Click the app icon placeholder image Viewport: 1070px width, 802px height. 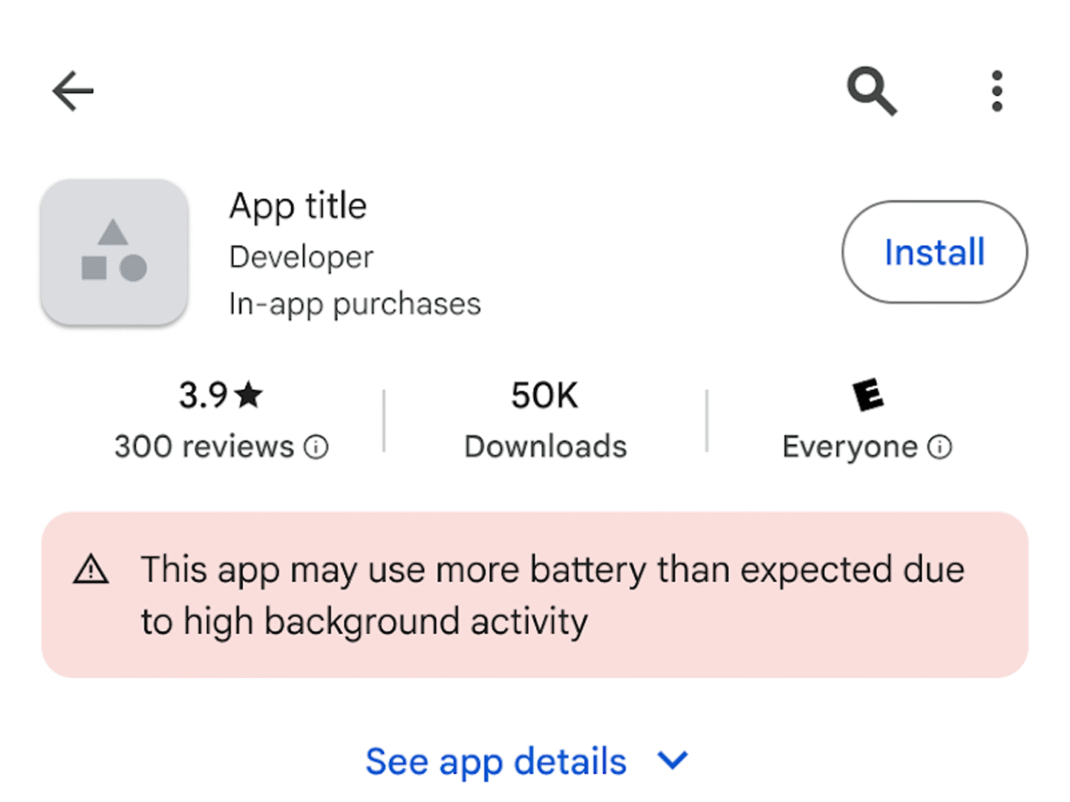(114, 252)
